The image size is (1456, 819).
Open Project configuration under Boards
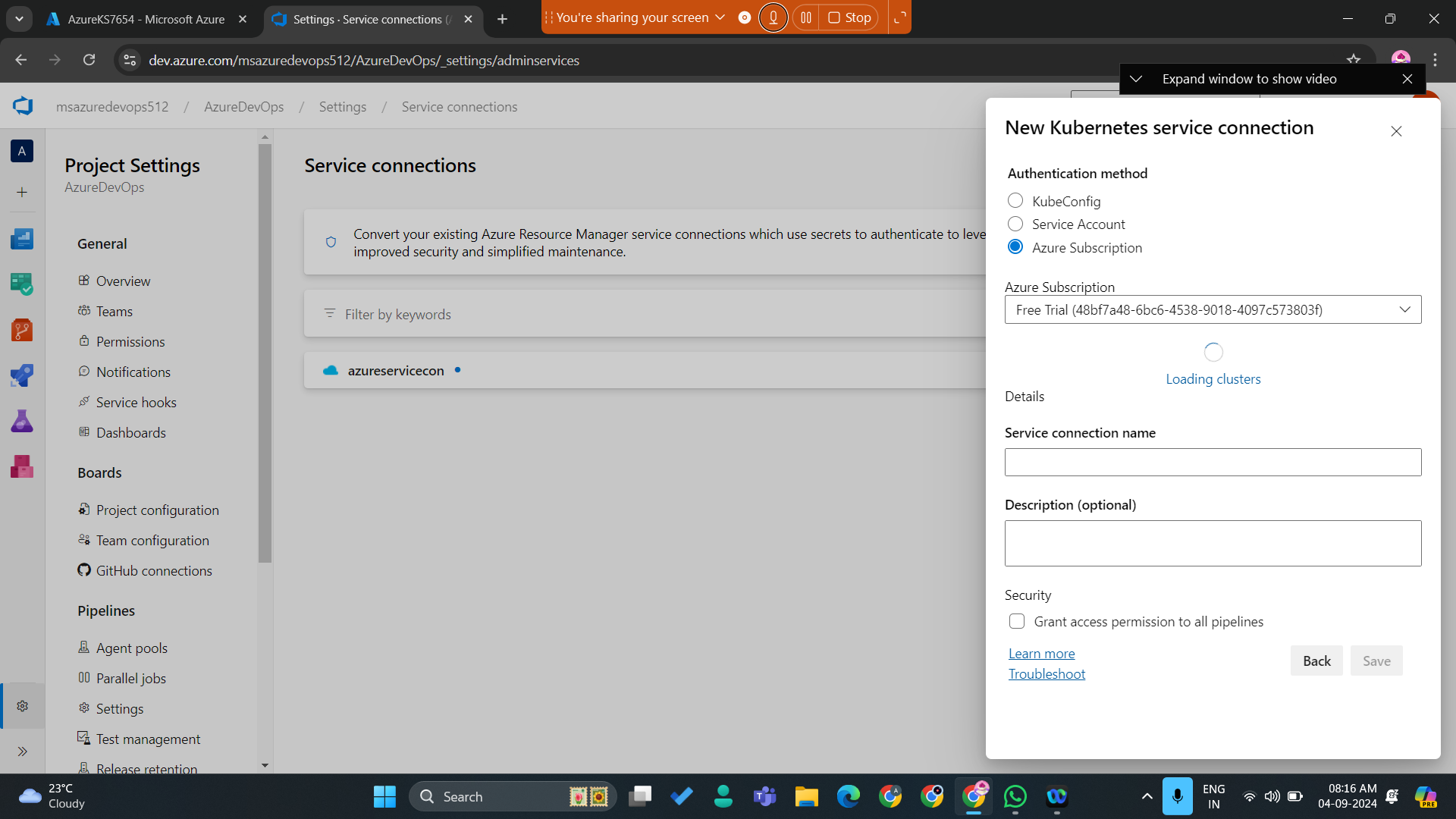(157, 510)
